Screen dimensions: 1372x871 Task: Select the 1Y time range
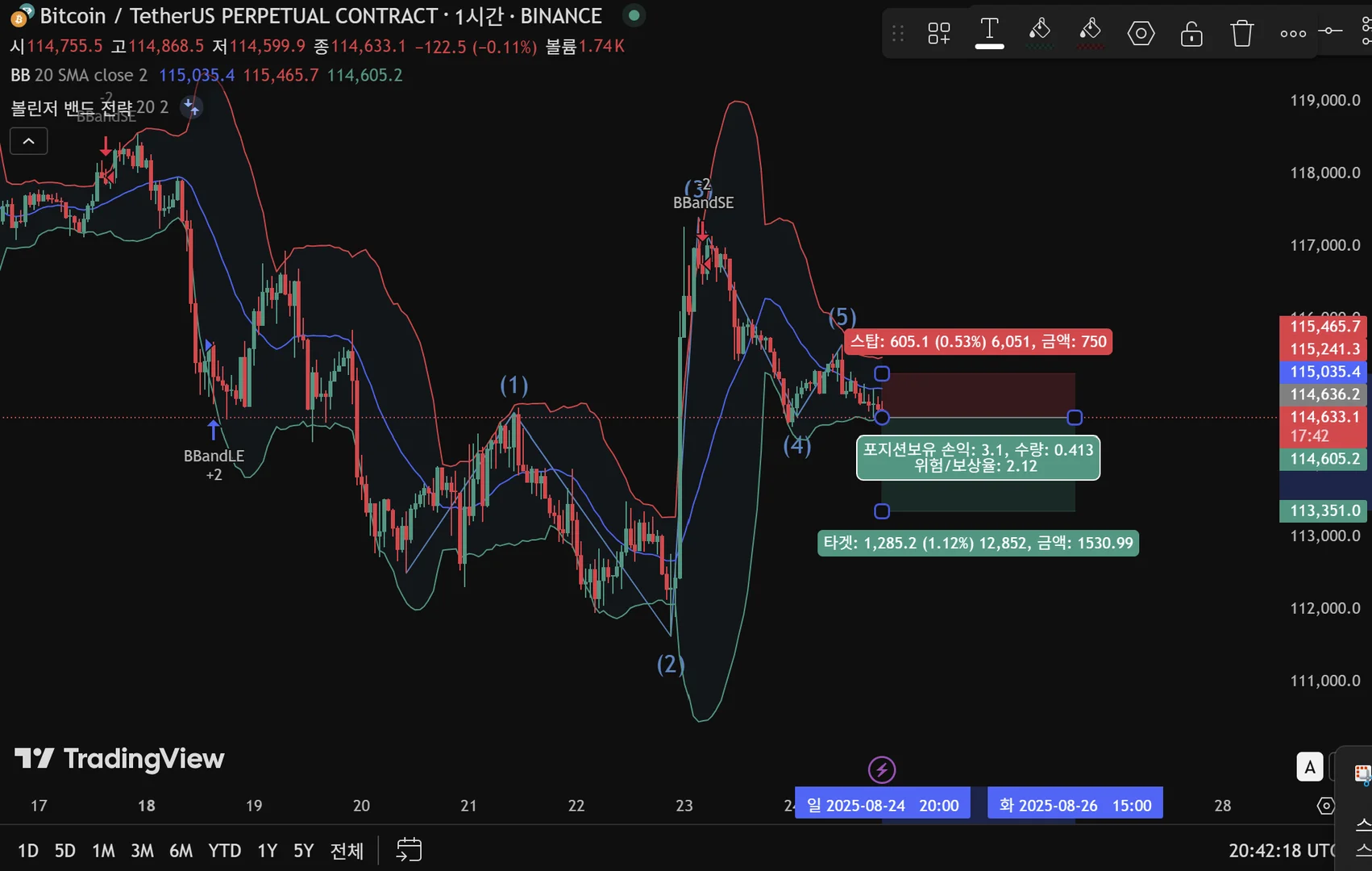pos(268,851)
